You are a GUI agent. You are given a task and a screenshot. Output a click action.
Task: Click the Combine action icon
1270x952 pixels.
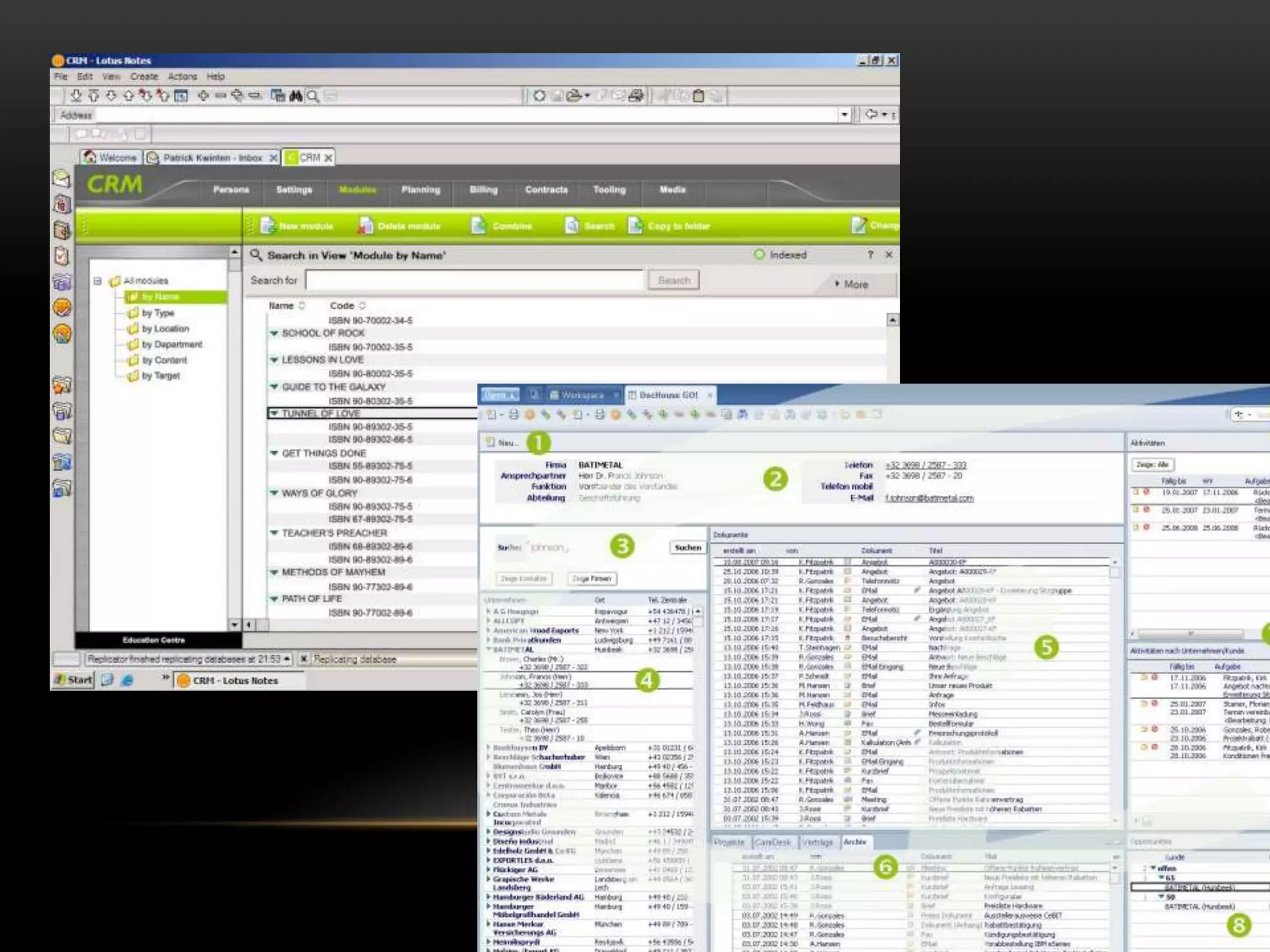tap(479, 226)
